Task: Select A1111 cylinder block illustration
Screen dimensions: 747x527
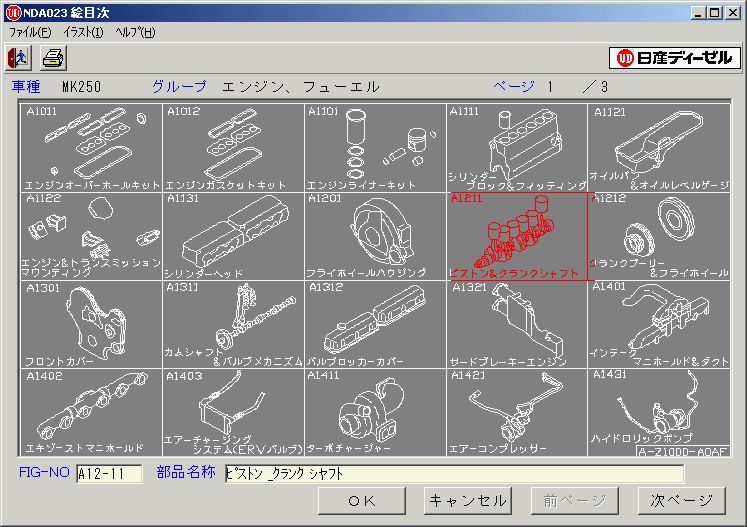Action: click(x=516, y=147)
